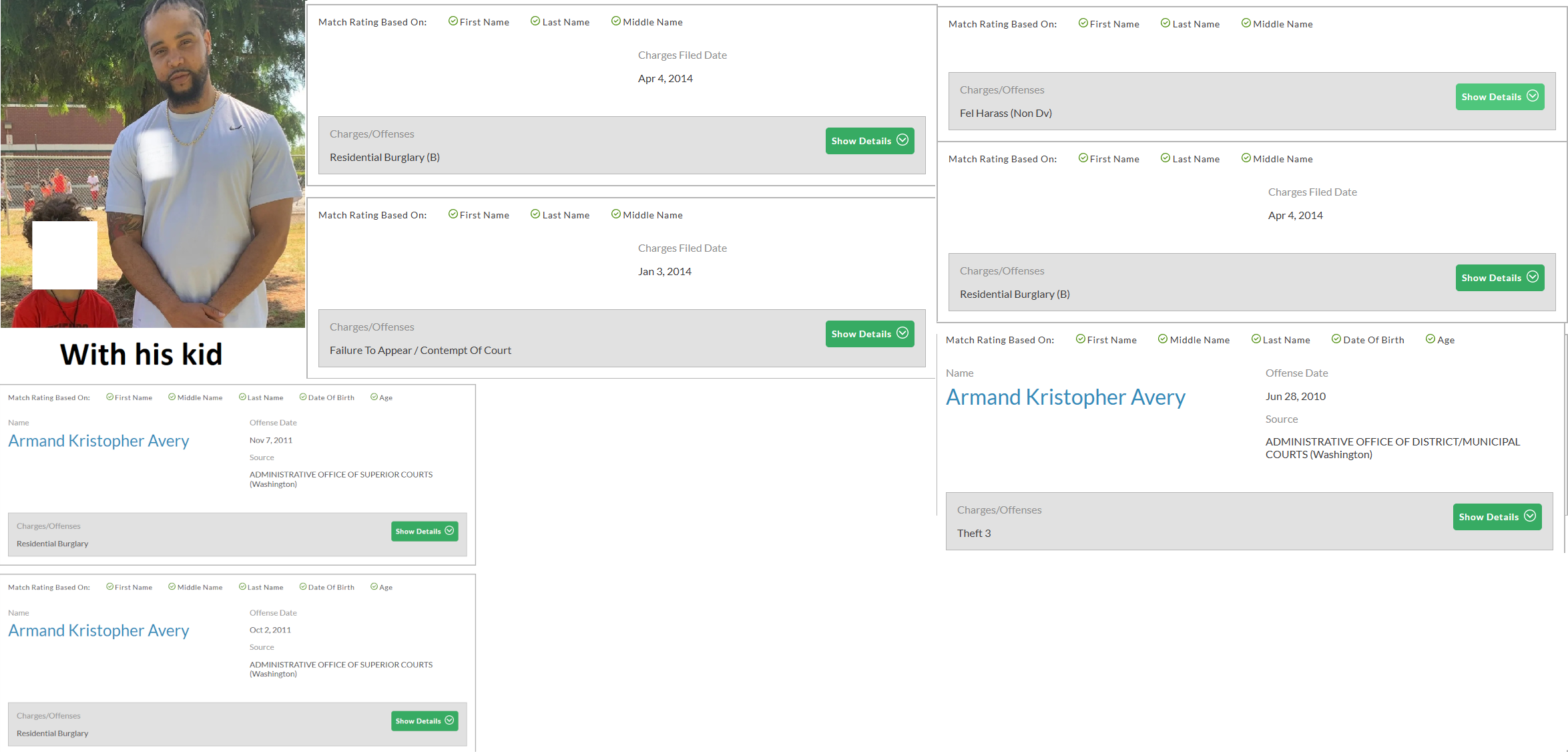Click the Middle Name checkmark icon in the Fel Harass record
This screenshot has width=1568, height=752.
tap(1246, 23)
